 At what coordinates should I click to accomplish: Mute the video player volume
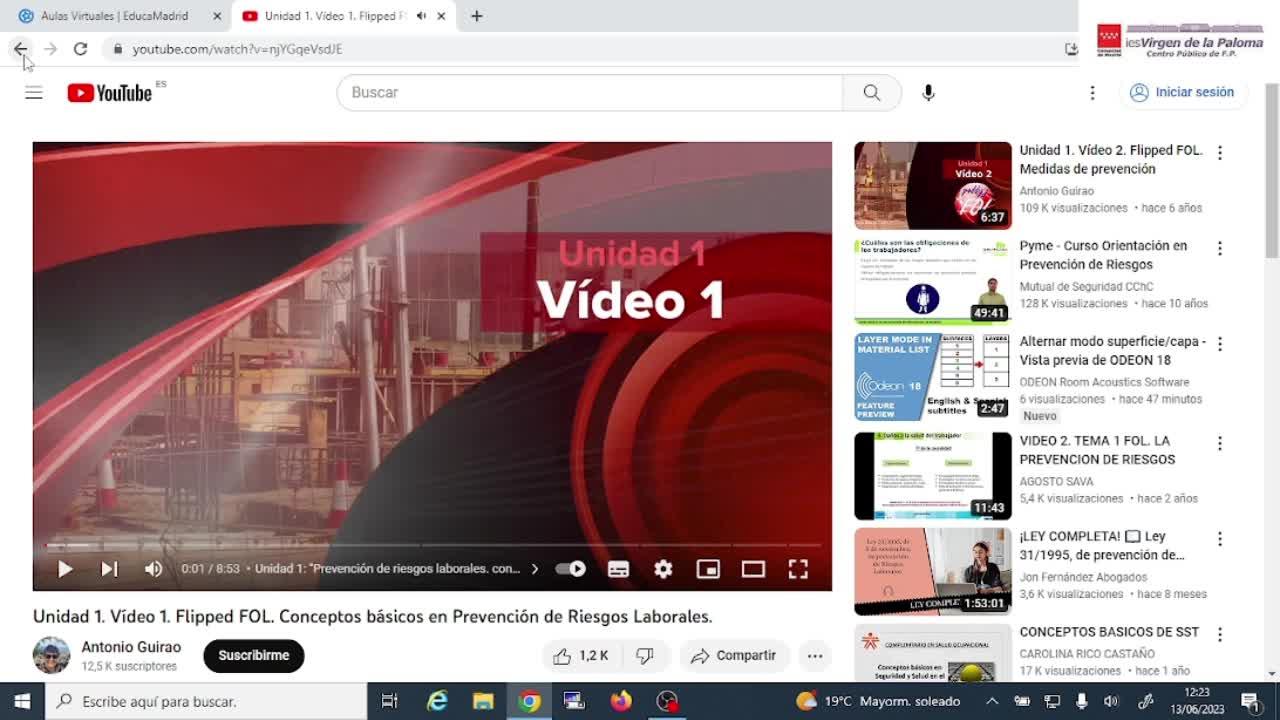(x=153, y=569)
